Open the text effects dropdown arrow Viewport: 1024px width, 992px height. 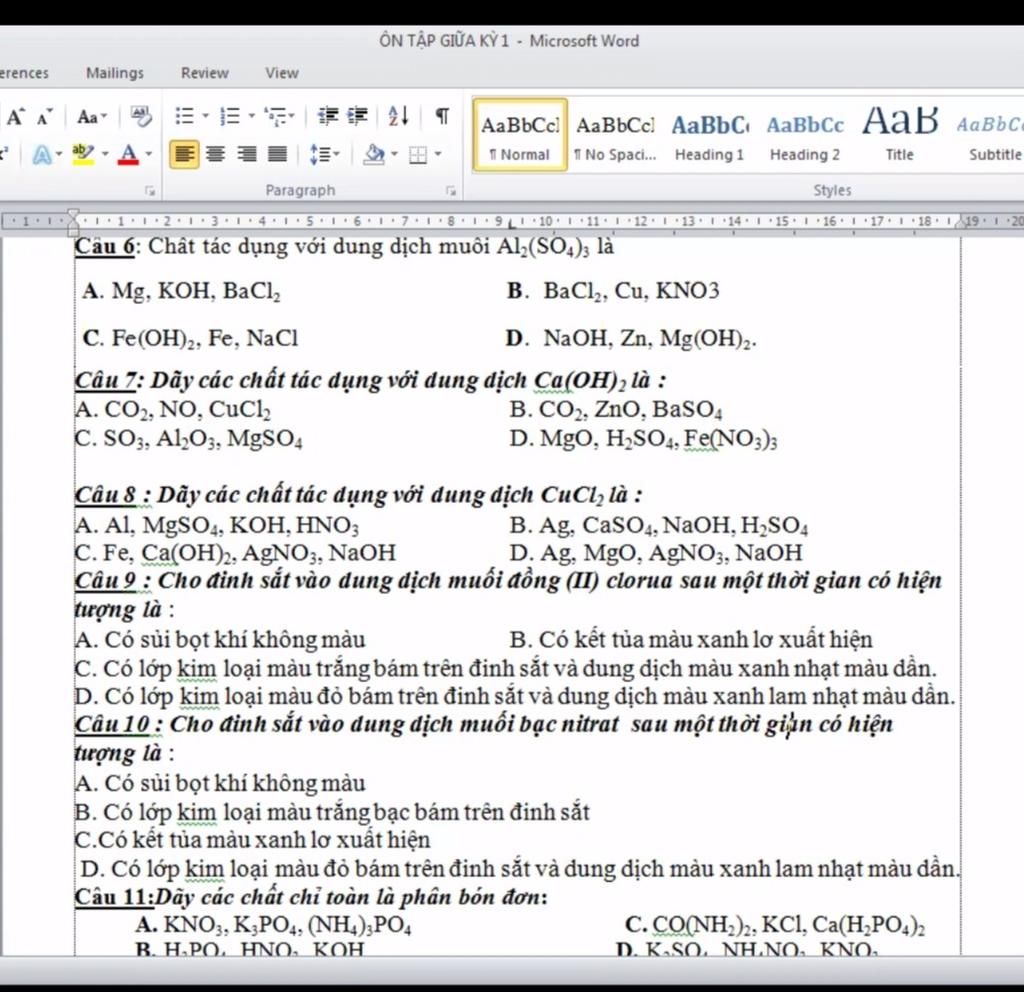click(59, 155)
